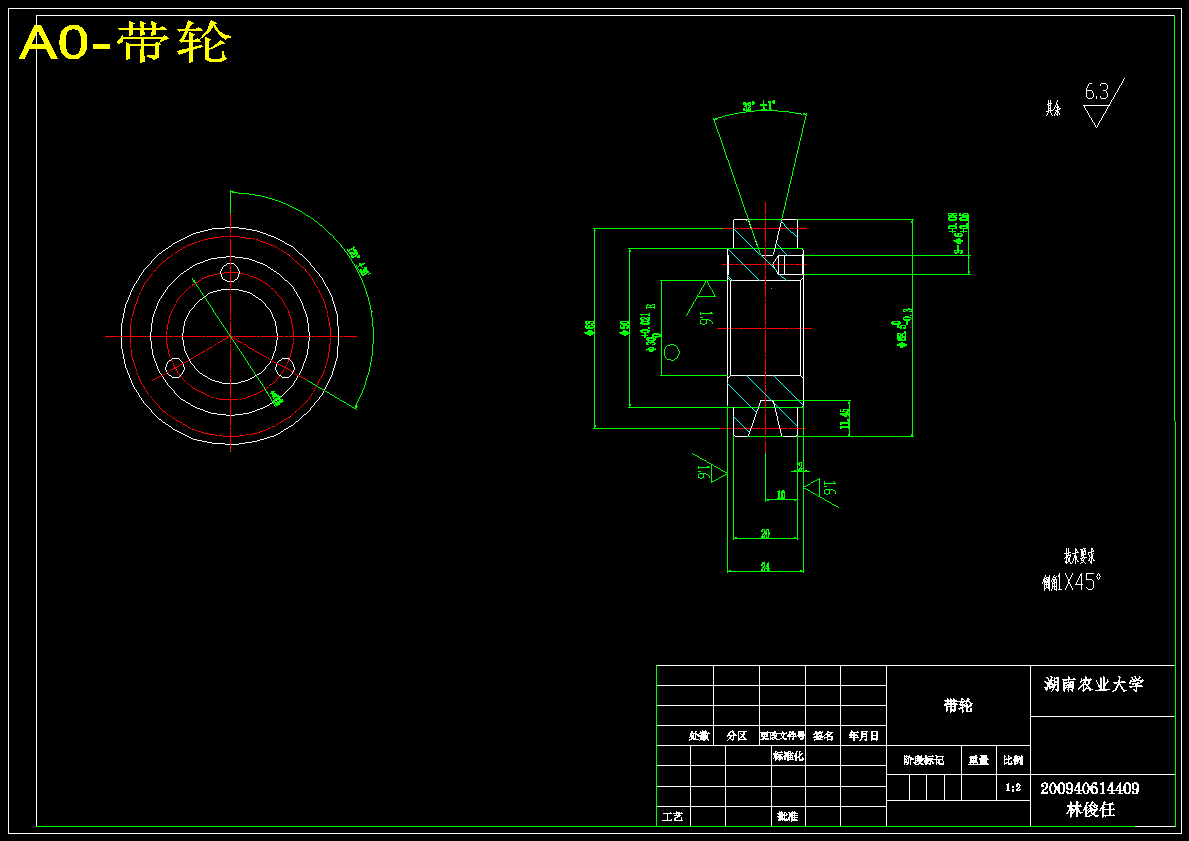The height and width of the screenshot is (841, 1189).
Task: Click the "1:2" scale value cell
Action: tap(1013, 788)
